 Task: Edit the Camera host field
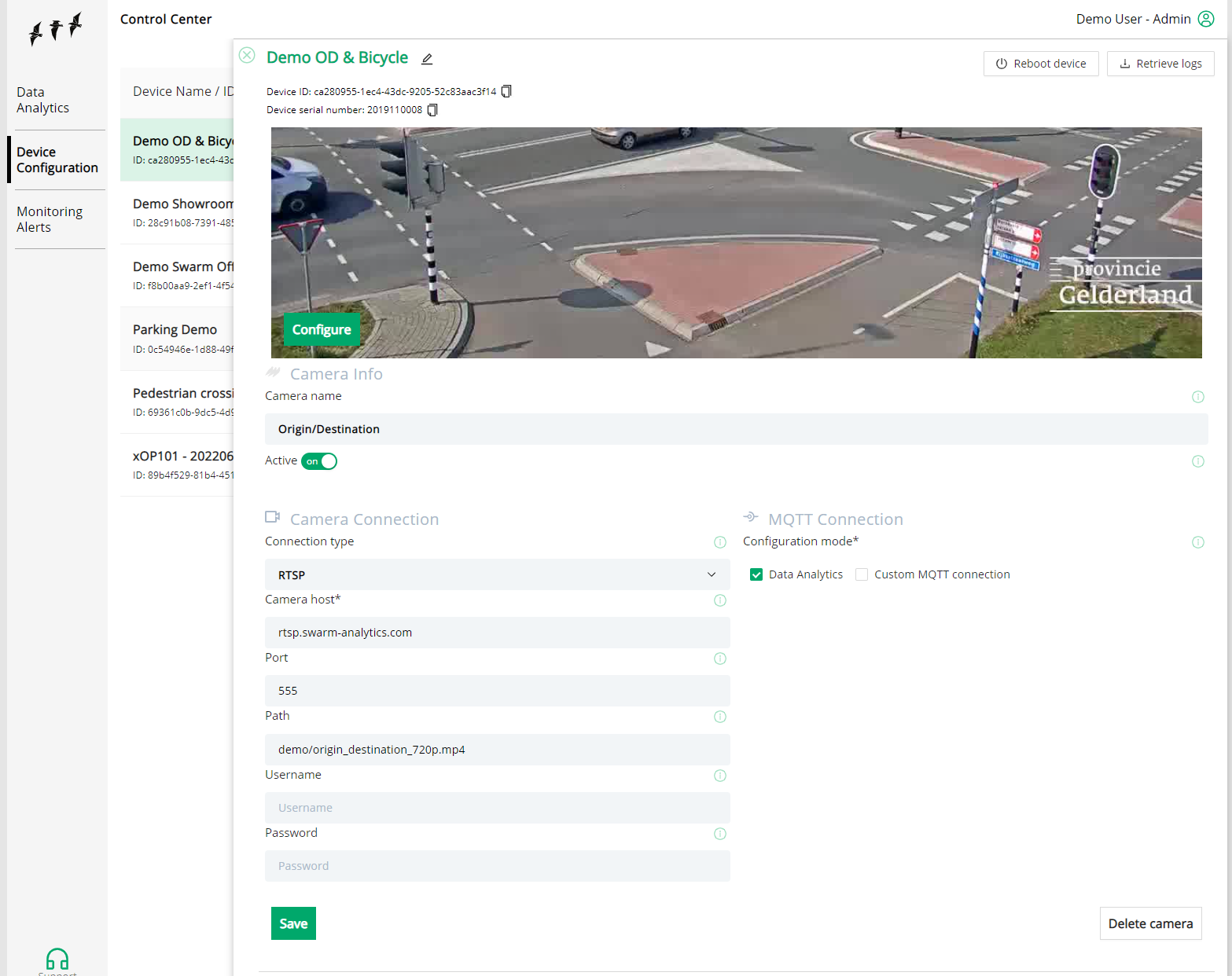click(498, 633)
